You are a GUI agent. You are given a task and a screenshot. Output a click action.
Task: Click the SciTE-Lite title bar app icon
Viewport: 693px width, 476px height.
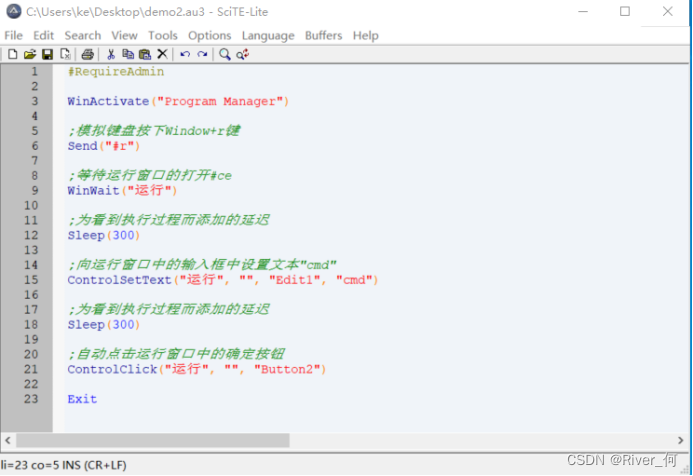14,11
